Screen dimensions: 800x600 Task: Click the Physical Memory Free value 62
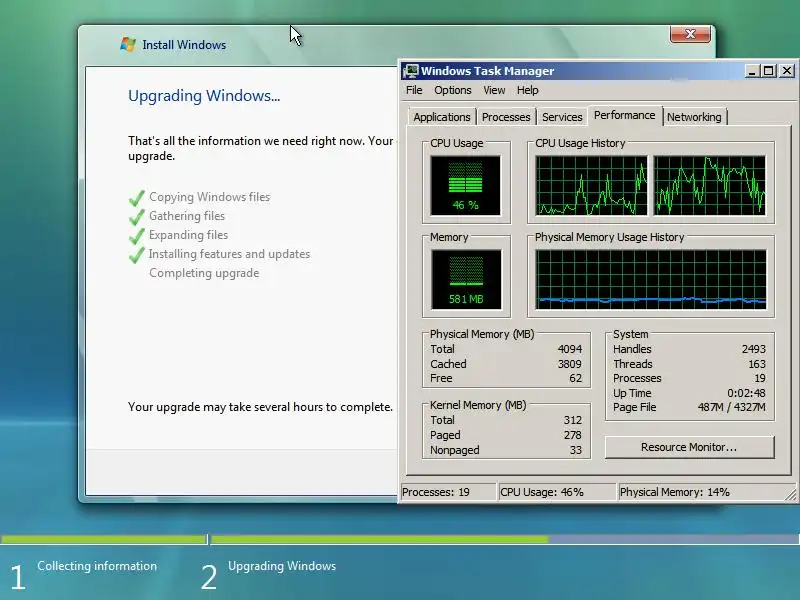[576, 378]
